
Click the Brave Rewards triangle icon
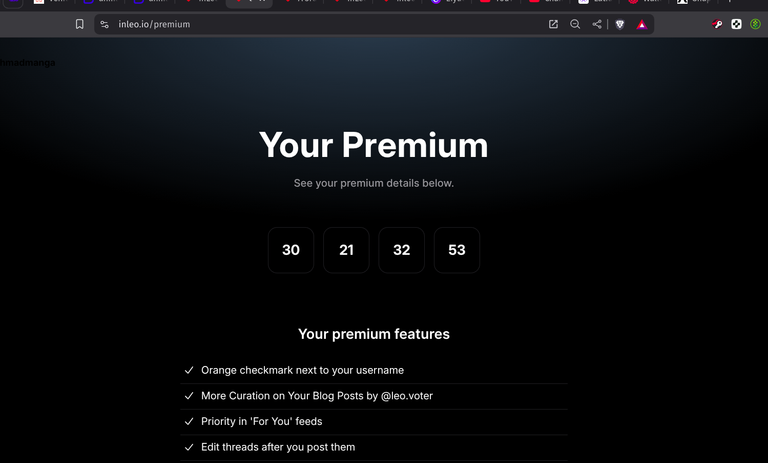pyautogui.click(x=642, y=24)
